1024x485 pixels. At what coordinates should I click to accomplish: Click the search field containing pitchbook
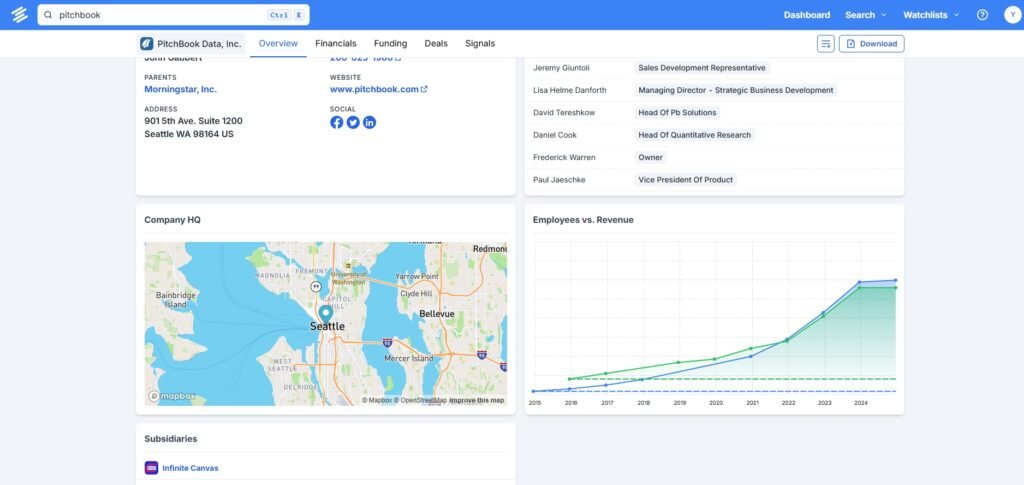tap(160, 15)
